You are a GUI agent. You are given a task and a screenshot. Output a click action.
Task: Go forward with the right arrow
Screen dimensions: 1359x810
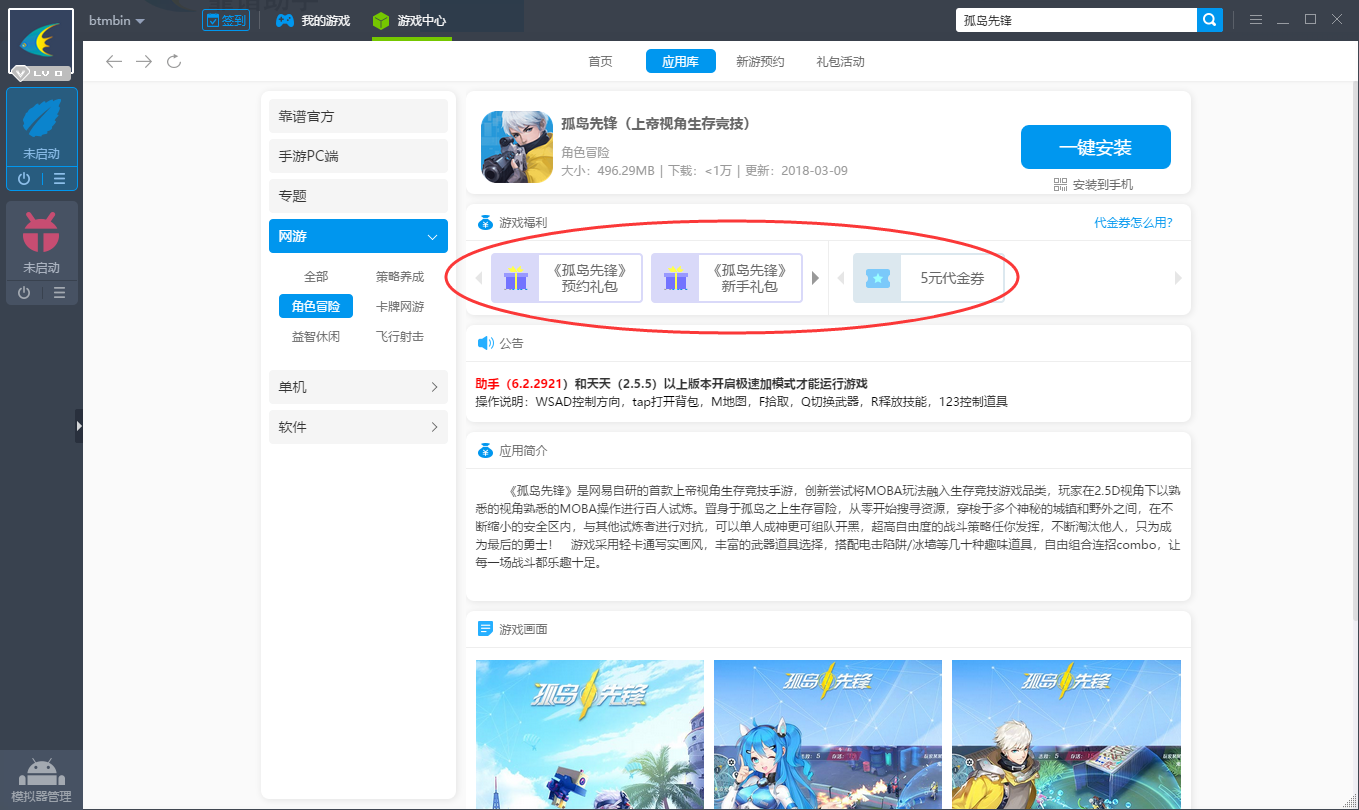(x=144, y=62)
